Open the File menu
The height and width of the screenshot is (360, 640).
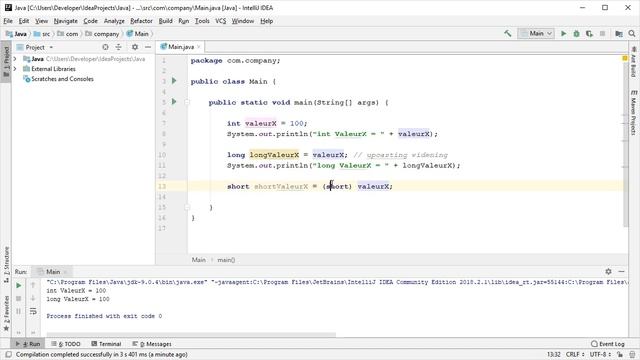8,21
